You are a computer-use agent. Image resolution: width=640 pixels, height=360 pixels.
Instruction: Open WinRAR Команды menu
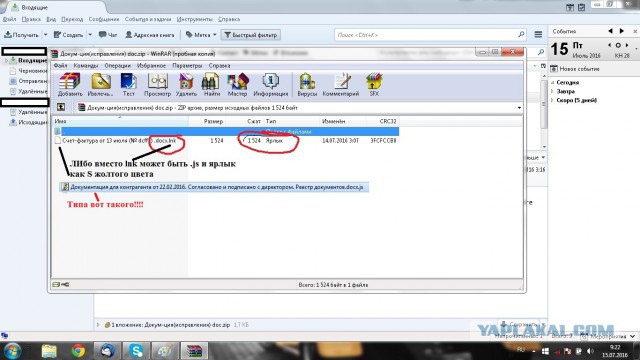(86, 65)
